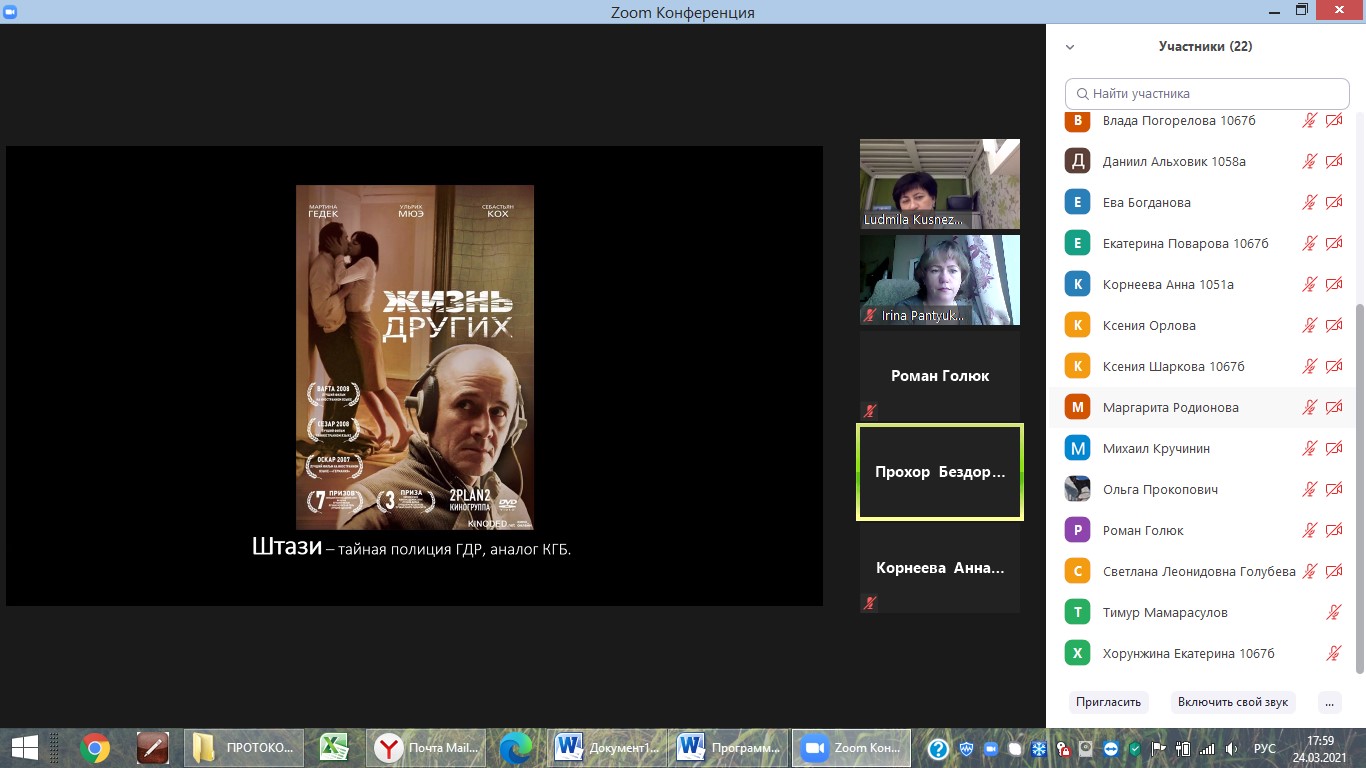Open the Windows Start button

click(x=24, y=747)
